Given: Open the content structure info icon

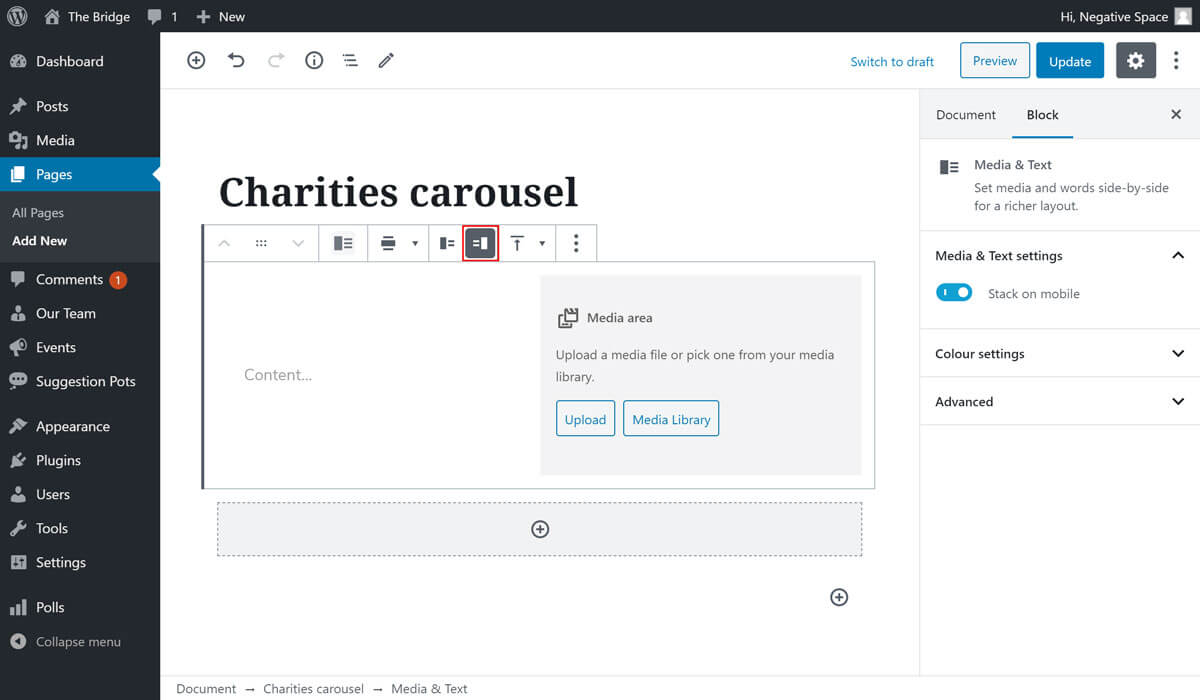Looking at the screenshot, I should (314, 61).
